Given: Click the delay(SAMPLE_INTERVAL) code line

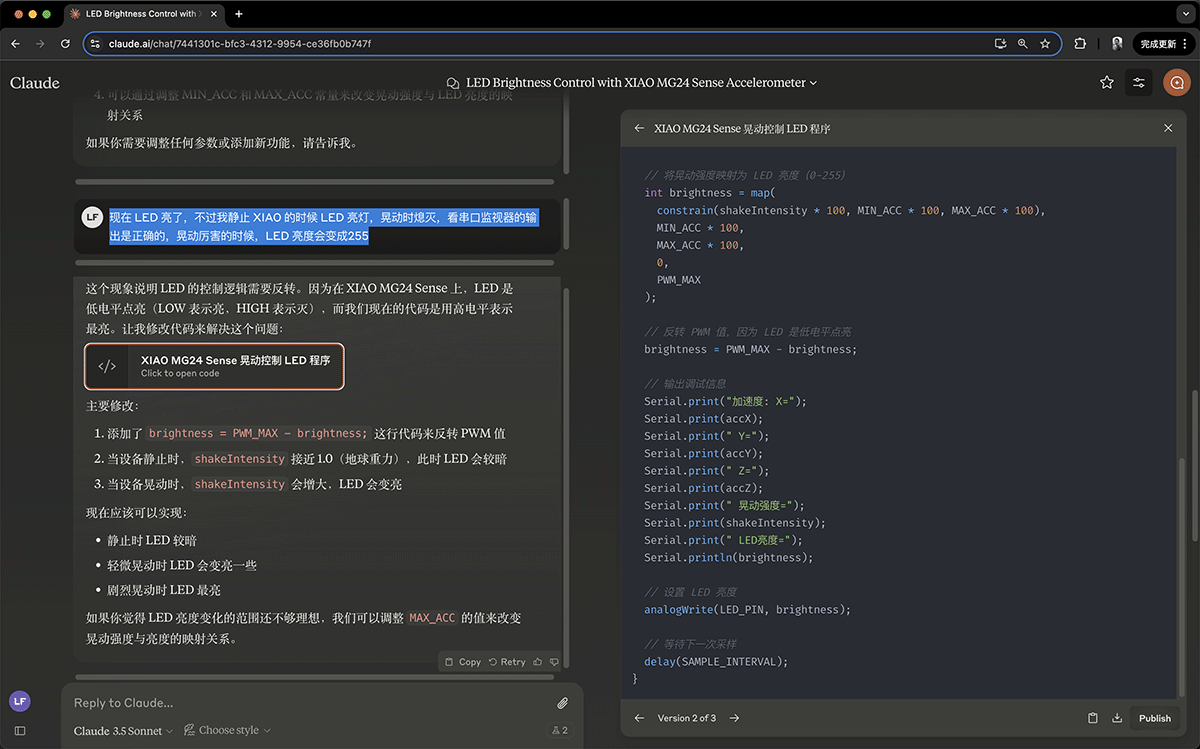Looking at the screenshot, I should tap(716, 661).
